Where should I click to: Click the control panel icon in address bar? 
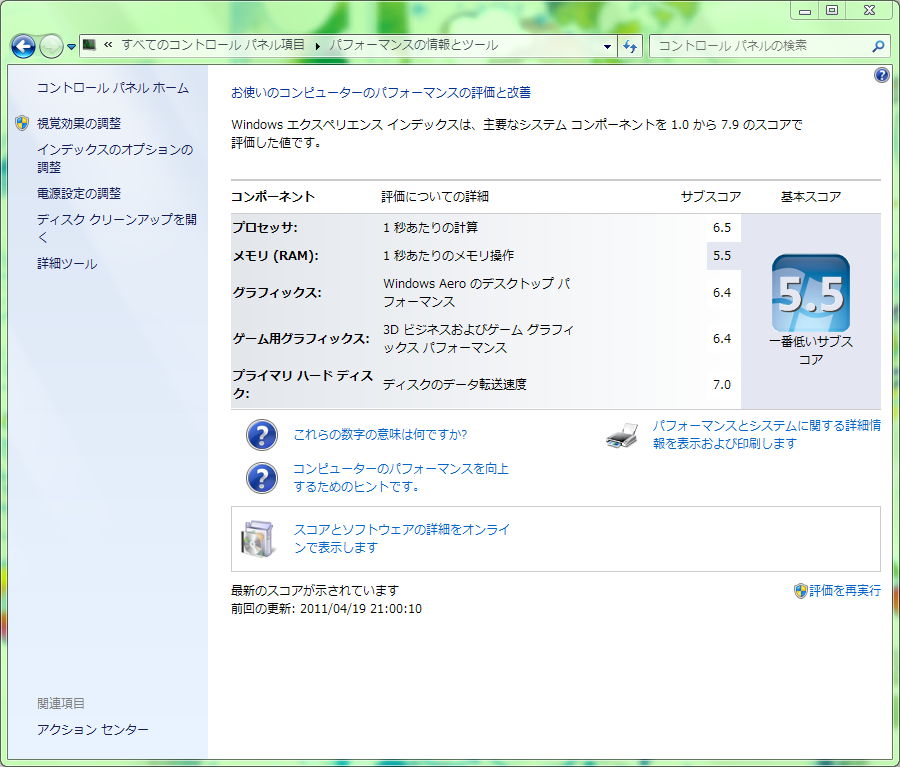pos(90,45)
